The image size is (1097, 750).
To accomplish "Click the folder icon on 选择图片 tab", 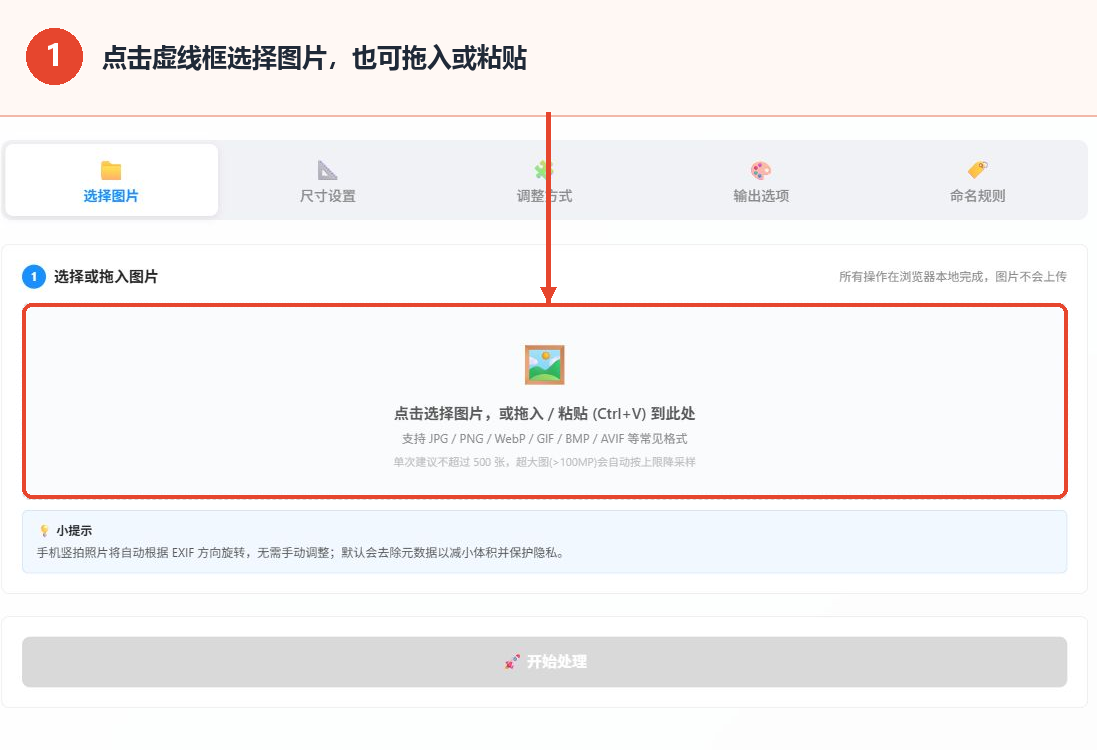I will tap(111, 170).
